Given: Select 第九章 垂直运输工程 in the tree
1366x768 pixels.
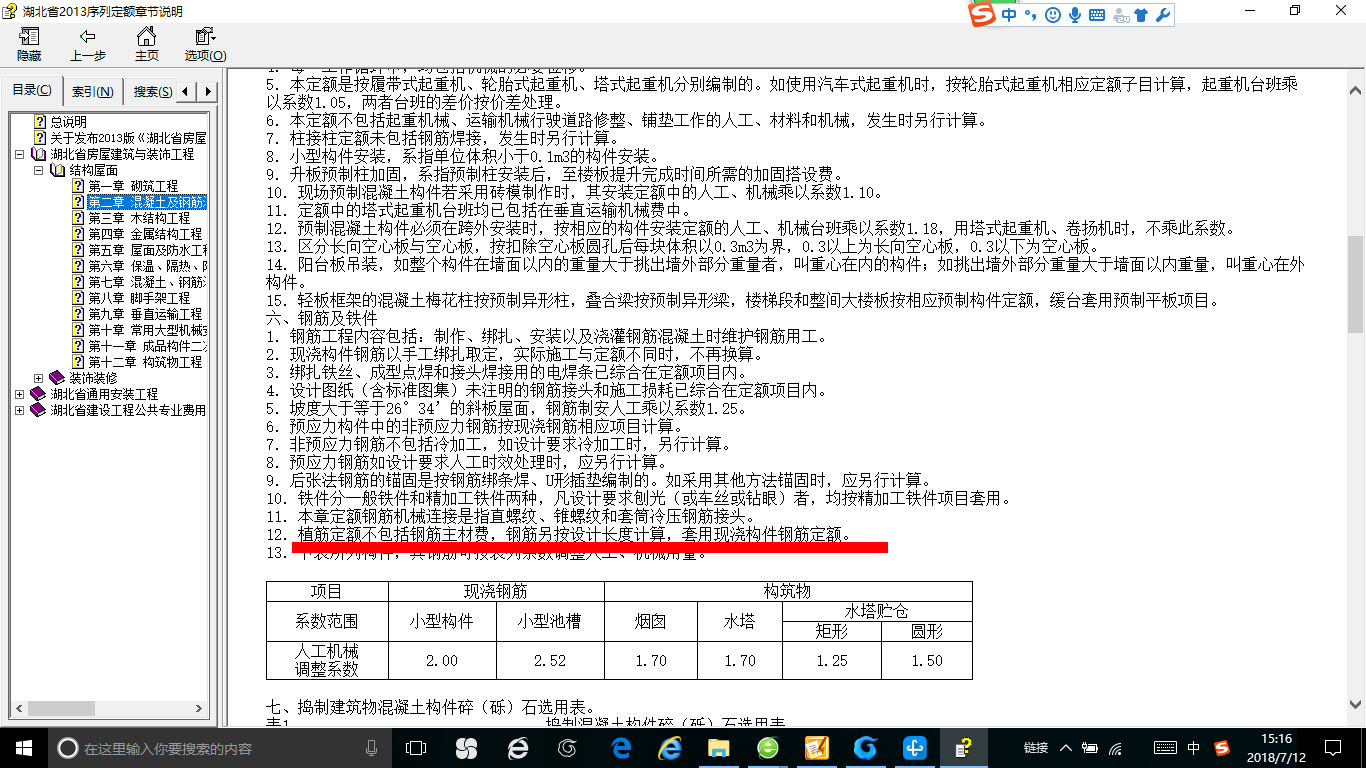Looking at the screenshot, I should [x=145, y=314].
